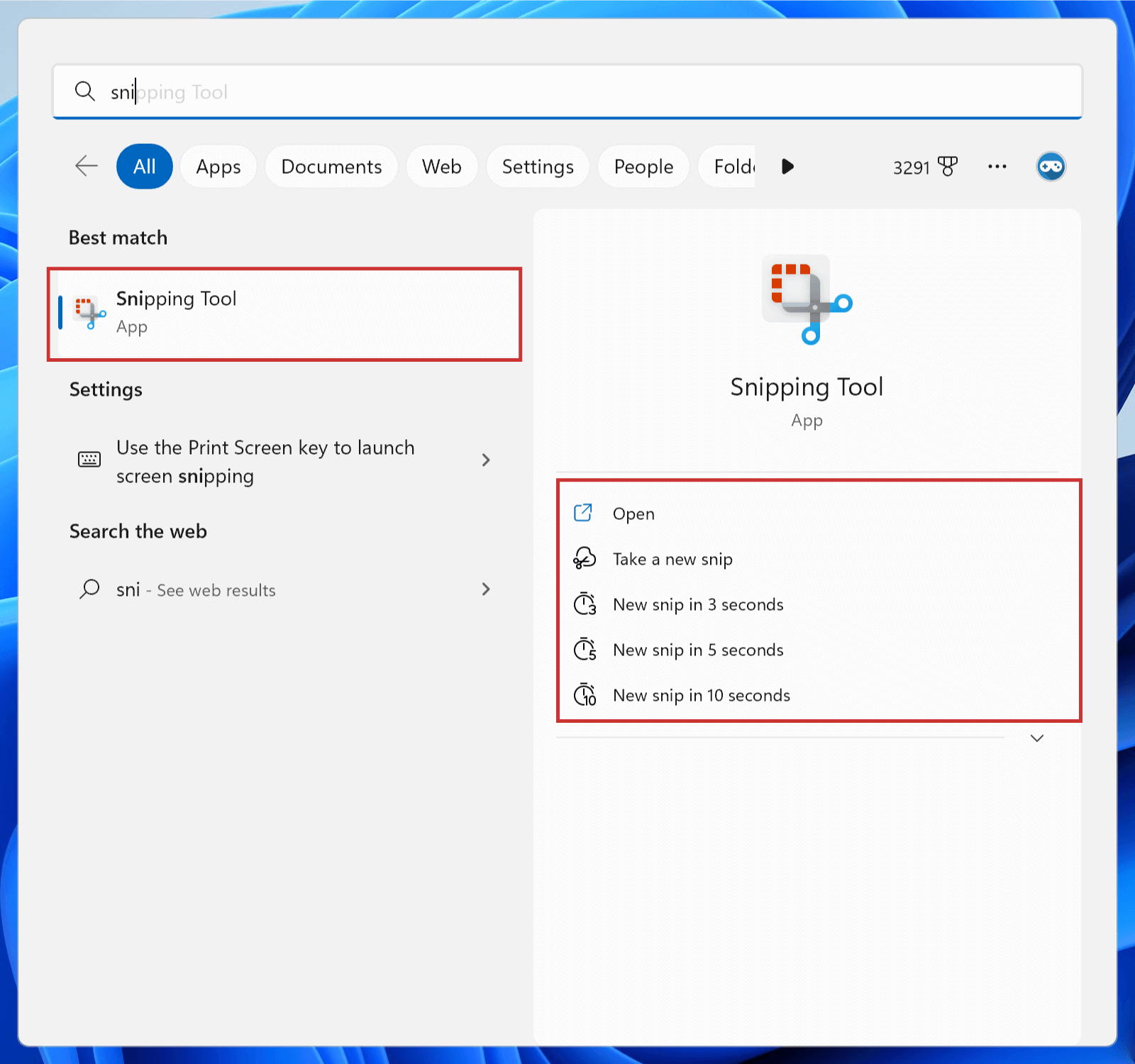The image size is (1135, 1064).
Task: Expand chevron for Print Screen key setting
Action: tap(486, 460)
